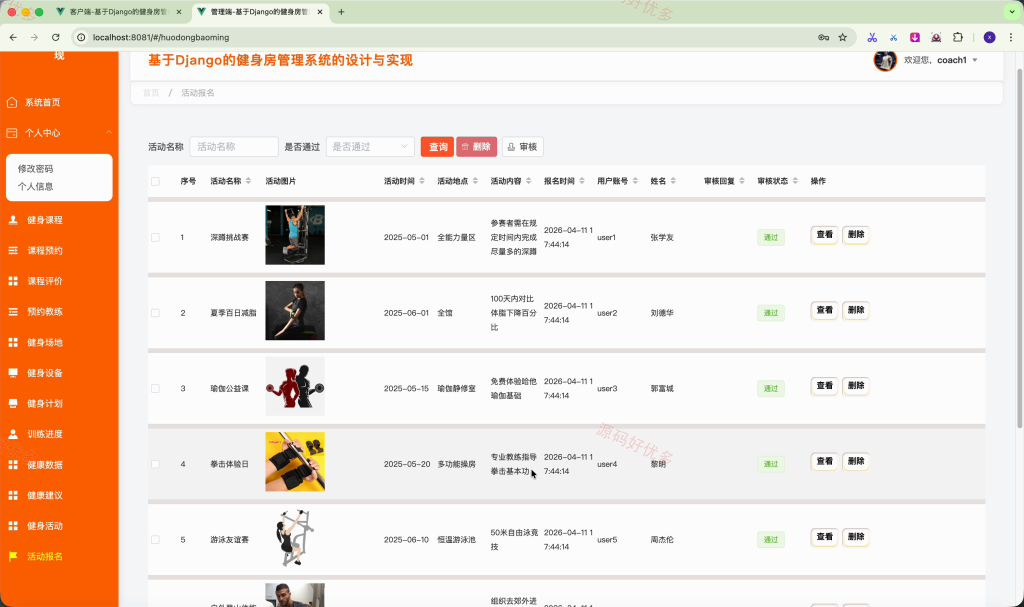Click the 健身场地 grid icon
This screenshot has width=1024, height=607.
click(x=12, y=342)
